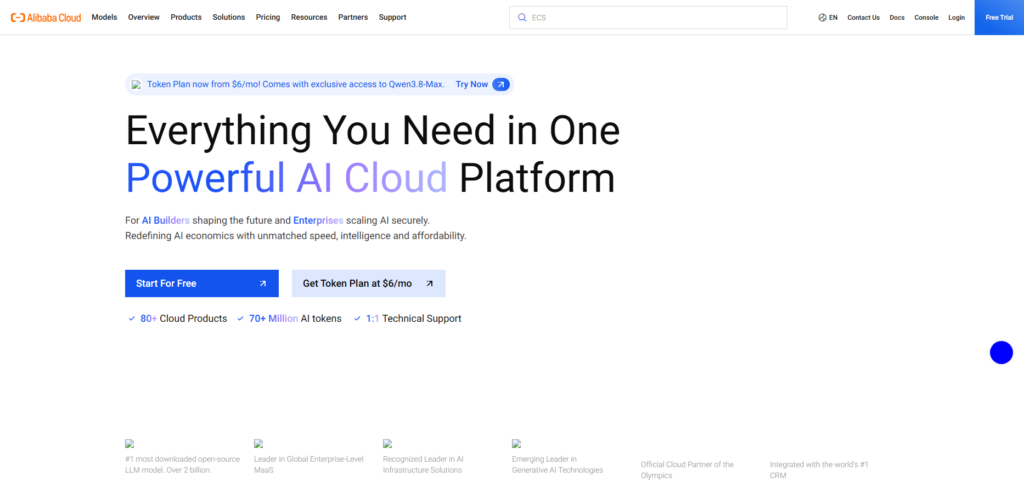Click the '70+ Million AI tokens' text
The height and width of the screenshot is (500, 1024).
click(x=295, y=319)
